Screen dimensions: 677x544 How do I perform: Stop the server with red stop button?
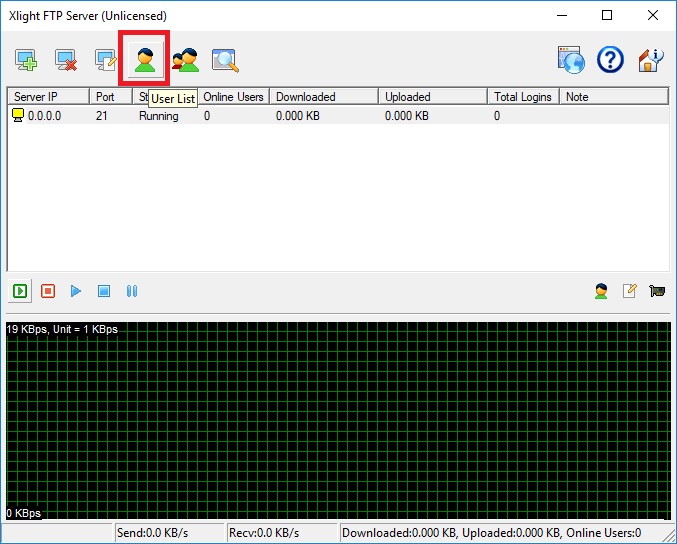coord(47,291)
